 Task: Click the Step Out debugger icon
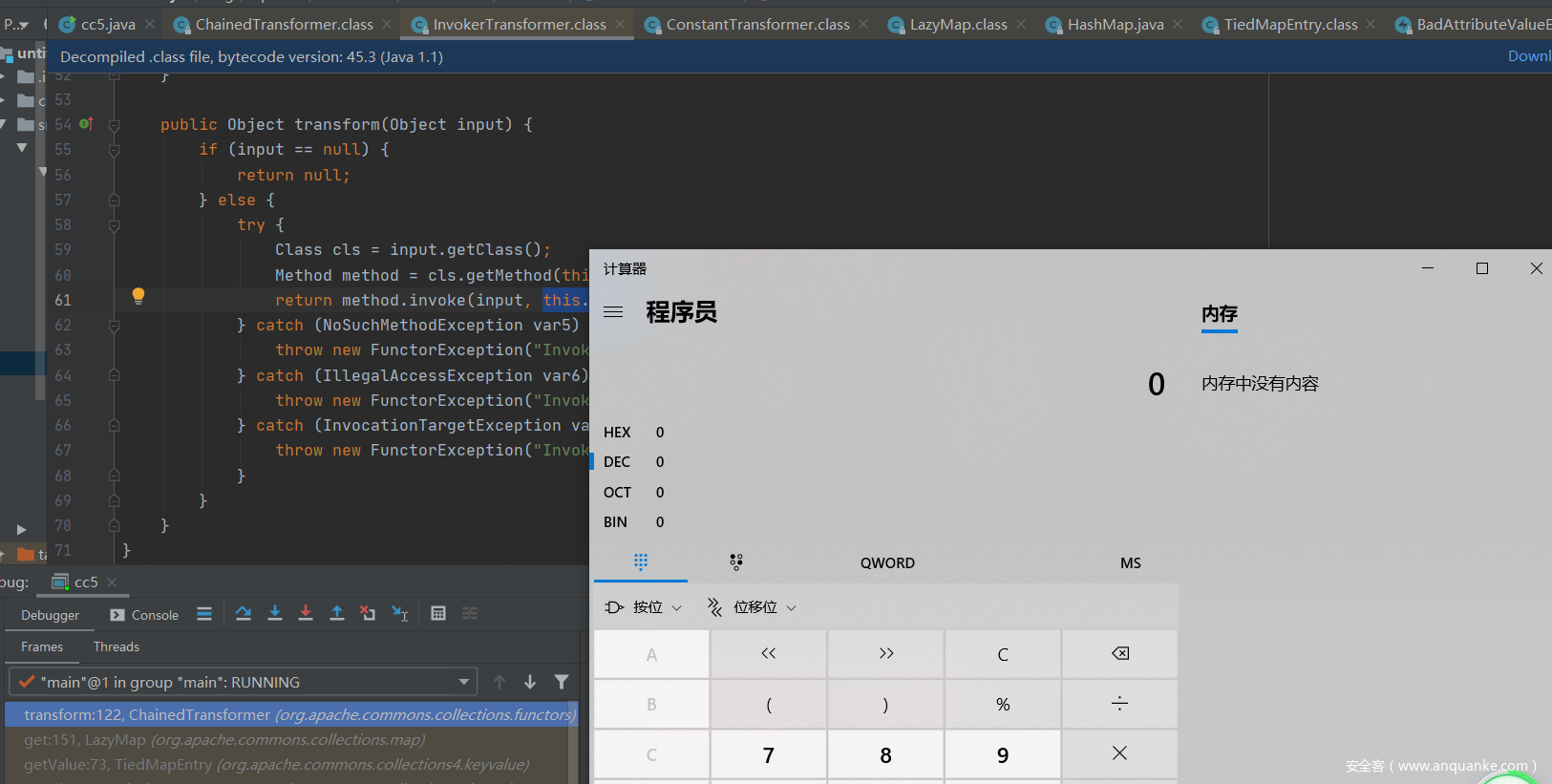[337, 613]
